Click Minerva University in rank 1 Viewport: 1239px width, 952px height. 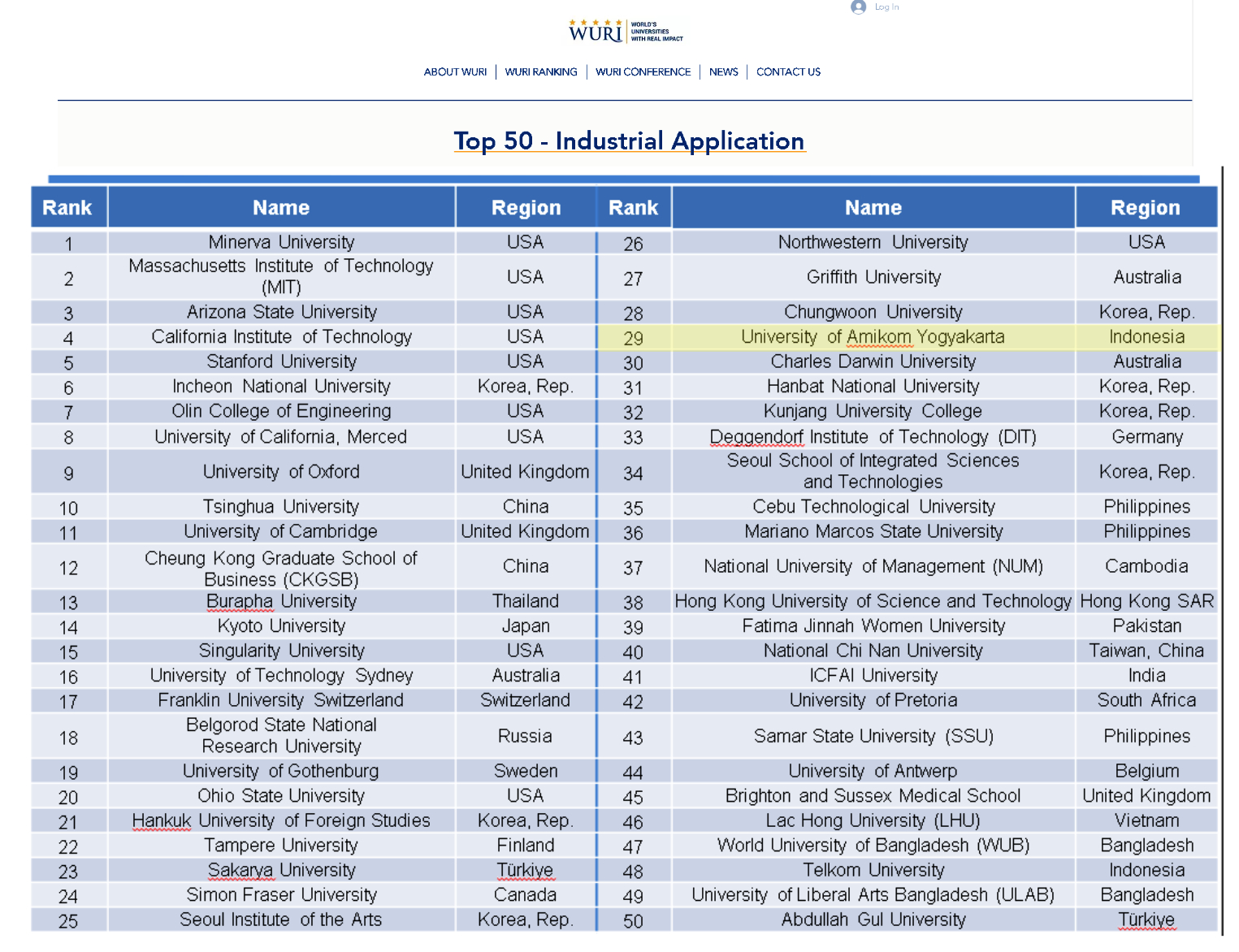tap(281, 242)
